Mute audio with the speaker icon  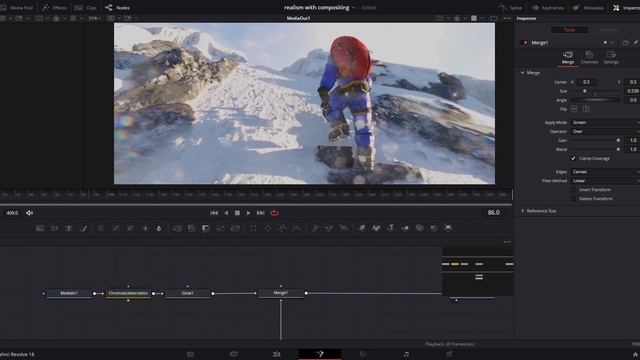[x=29, y=213]
